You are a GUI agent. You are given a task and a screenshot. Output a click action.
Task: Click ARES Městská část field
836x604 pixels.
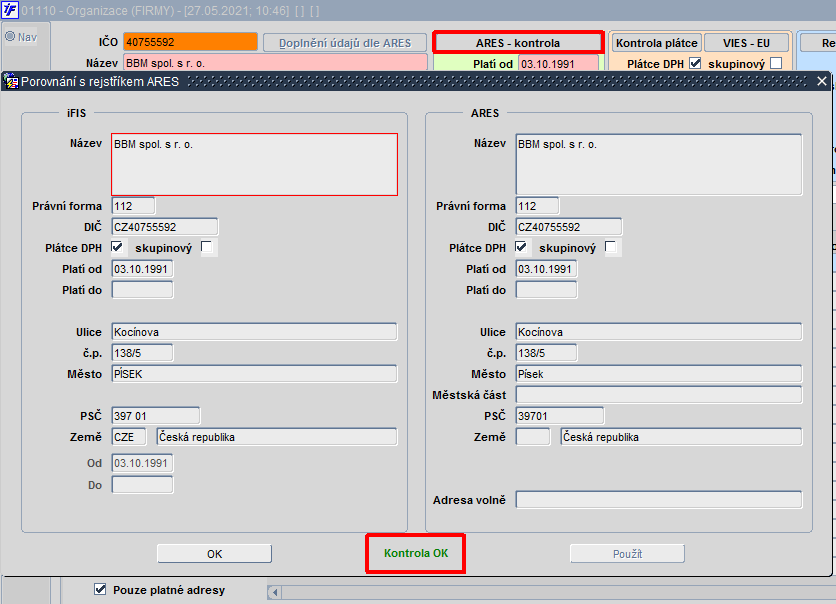(658, 394)
